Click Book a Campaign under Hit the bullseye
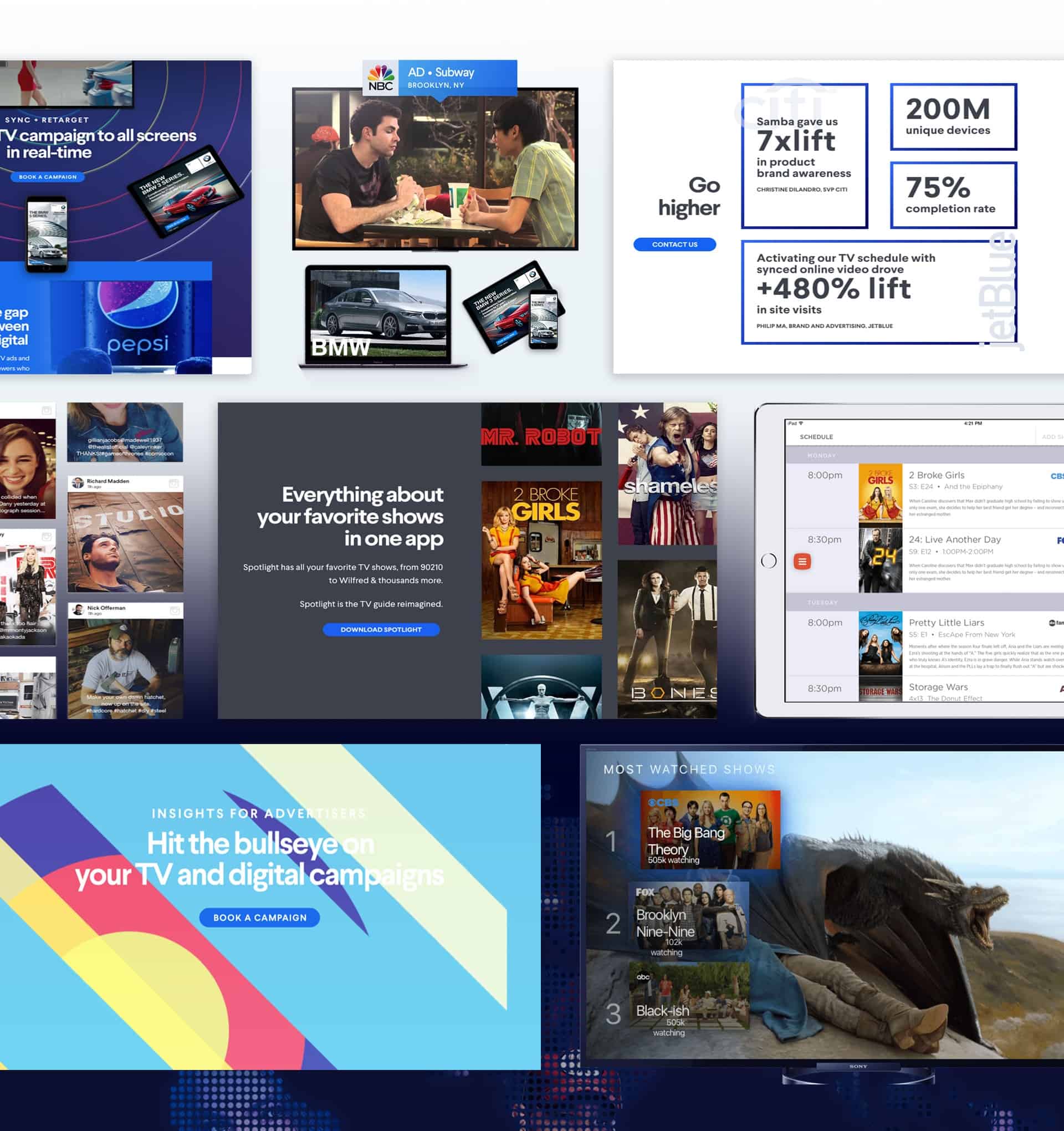The height and width of the screenshot is (1131, 1064). click(259, 917)
